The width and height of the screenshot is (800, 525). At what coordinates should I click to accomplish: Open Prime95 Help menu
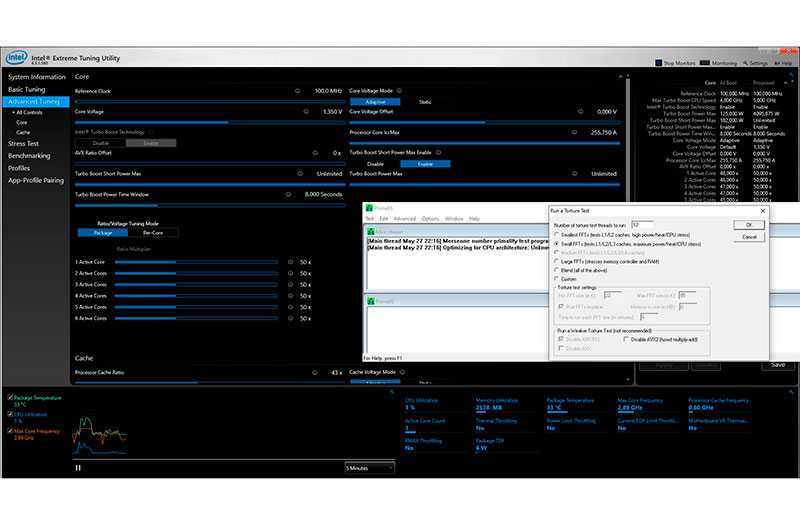click(474, 218)
